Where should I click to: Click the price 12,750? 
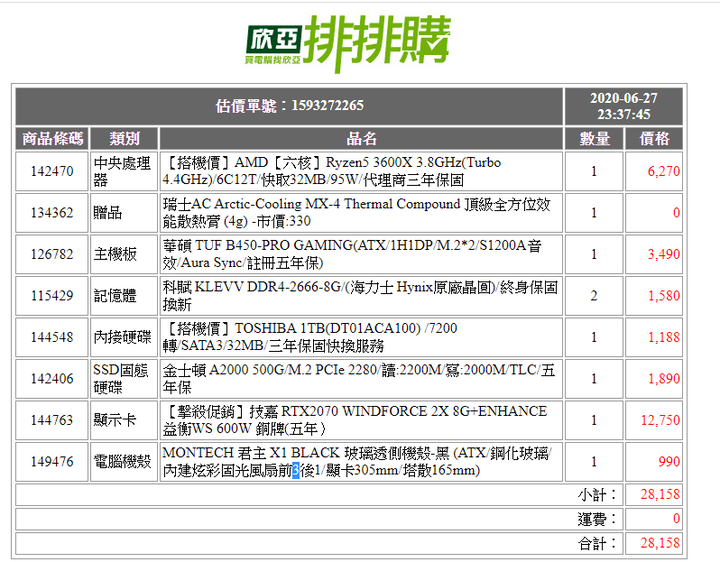click(x=660, y=420)
